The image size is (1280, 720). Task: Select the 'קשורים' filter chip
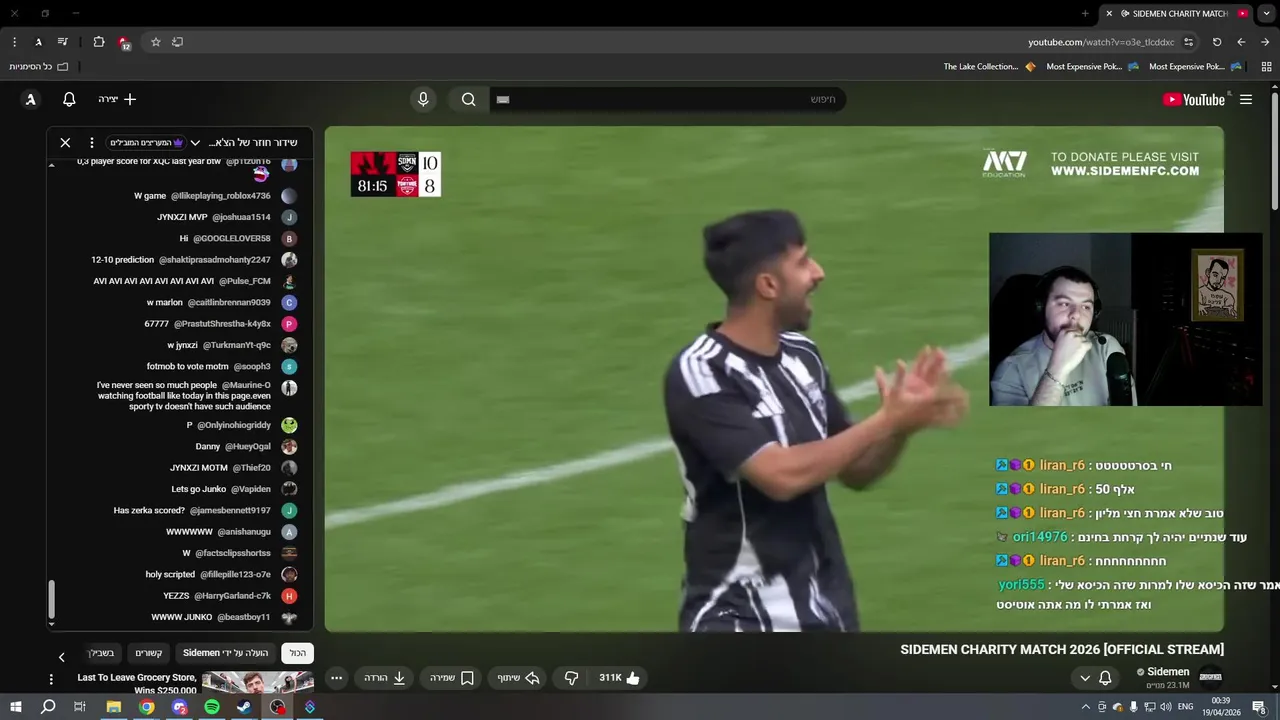[x=149, y=653]
